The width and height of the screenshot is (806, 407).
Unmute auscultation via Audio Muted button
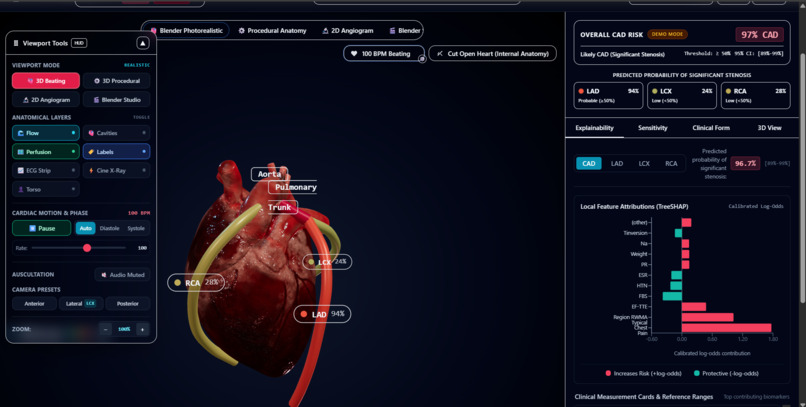point(122,274)
